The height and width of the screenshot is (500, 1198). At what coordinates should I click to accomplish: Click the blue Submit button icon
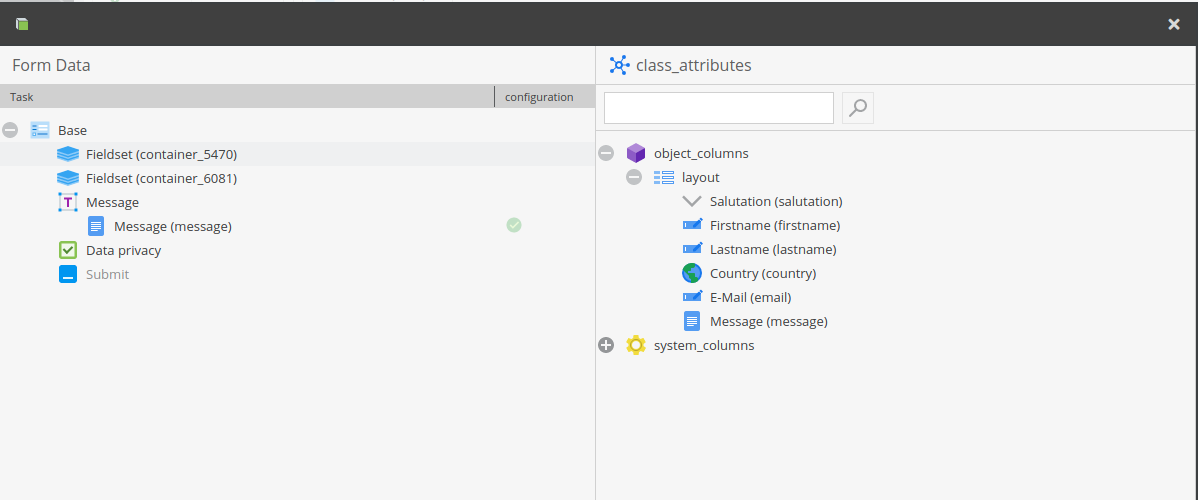click(x=68, y=274)
